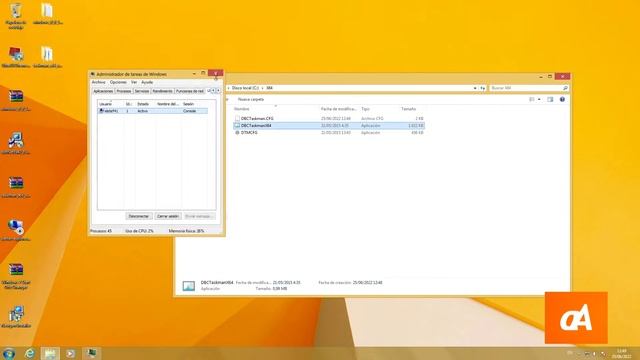Switch to the Servicios tab
The image size is (640, 360).
point(142,91)
